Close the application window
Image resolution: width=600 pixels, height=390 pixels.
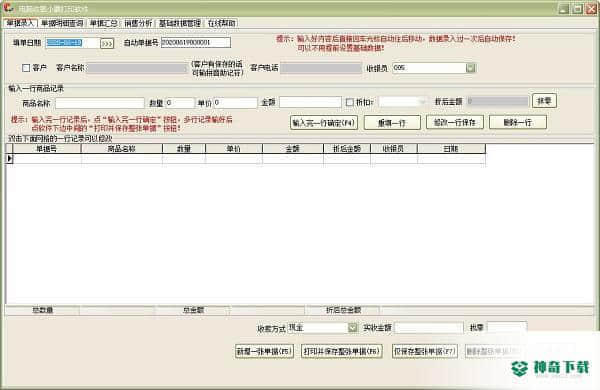[591, 8]
